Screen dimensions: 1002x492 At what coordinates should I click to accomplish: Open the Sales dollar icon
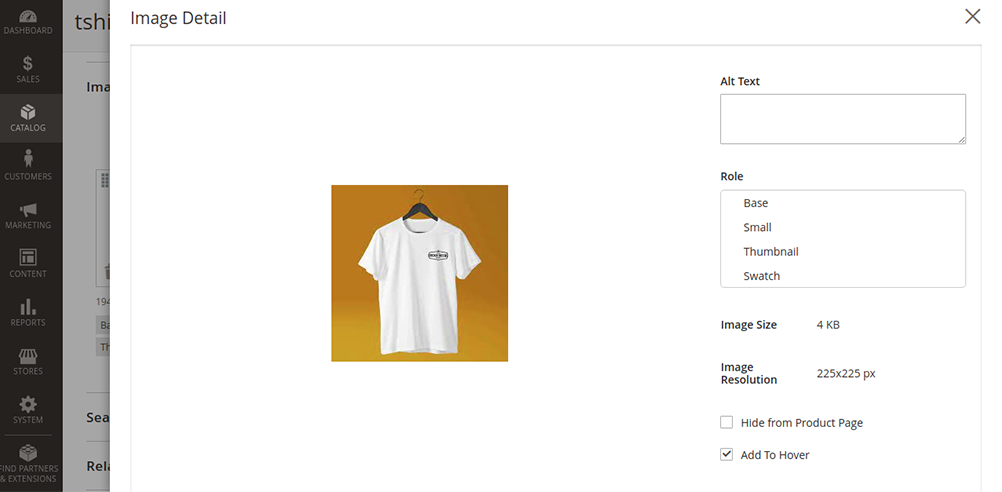28,64
